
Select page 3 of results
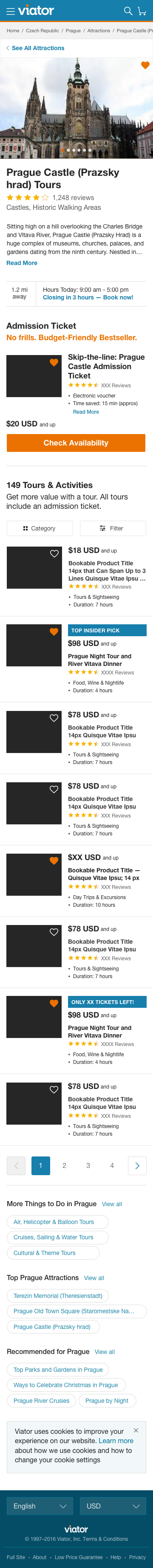[x=88, y=1165]
